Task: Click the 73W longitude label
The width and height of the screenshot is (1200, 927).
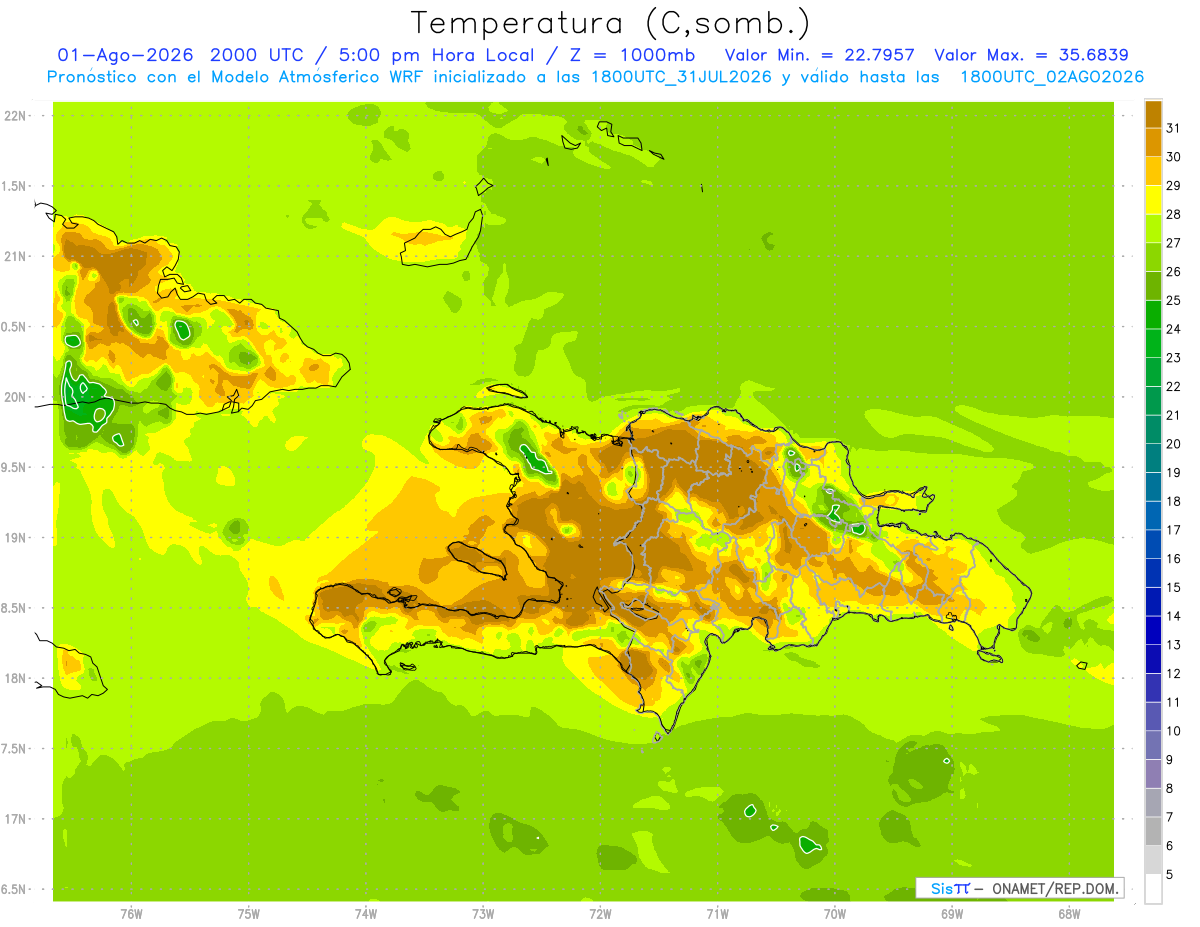Action: click(x=483, y=914)
